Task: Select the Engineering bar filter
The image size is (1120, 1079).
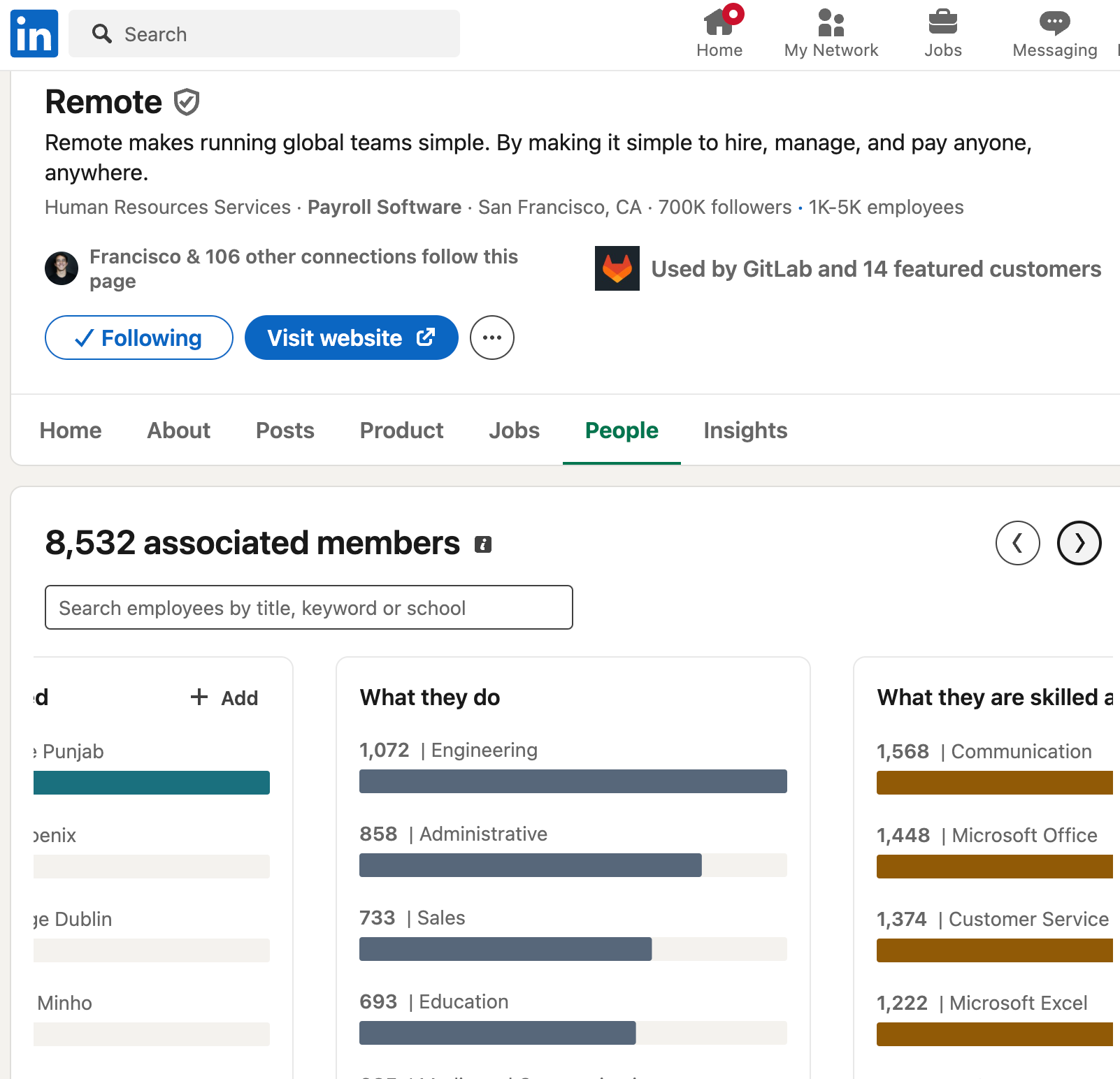Action: coord(573,781)
